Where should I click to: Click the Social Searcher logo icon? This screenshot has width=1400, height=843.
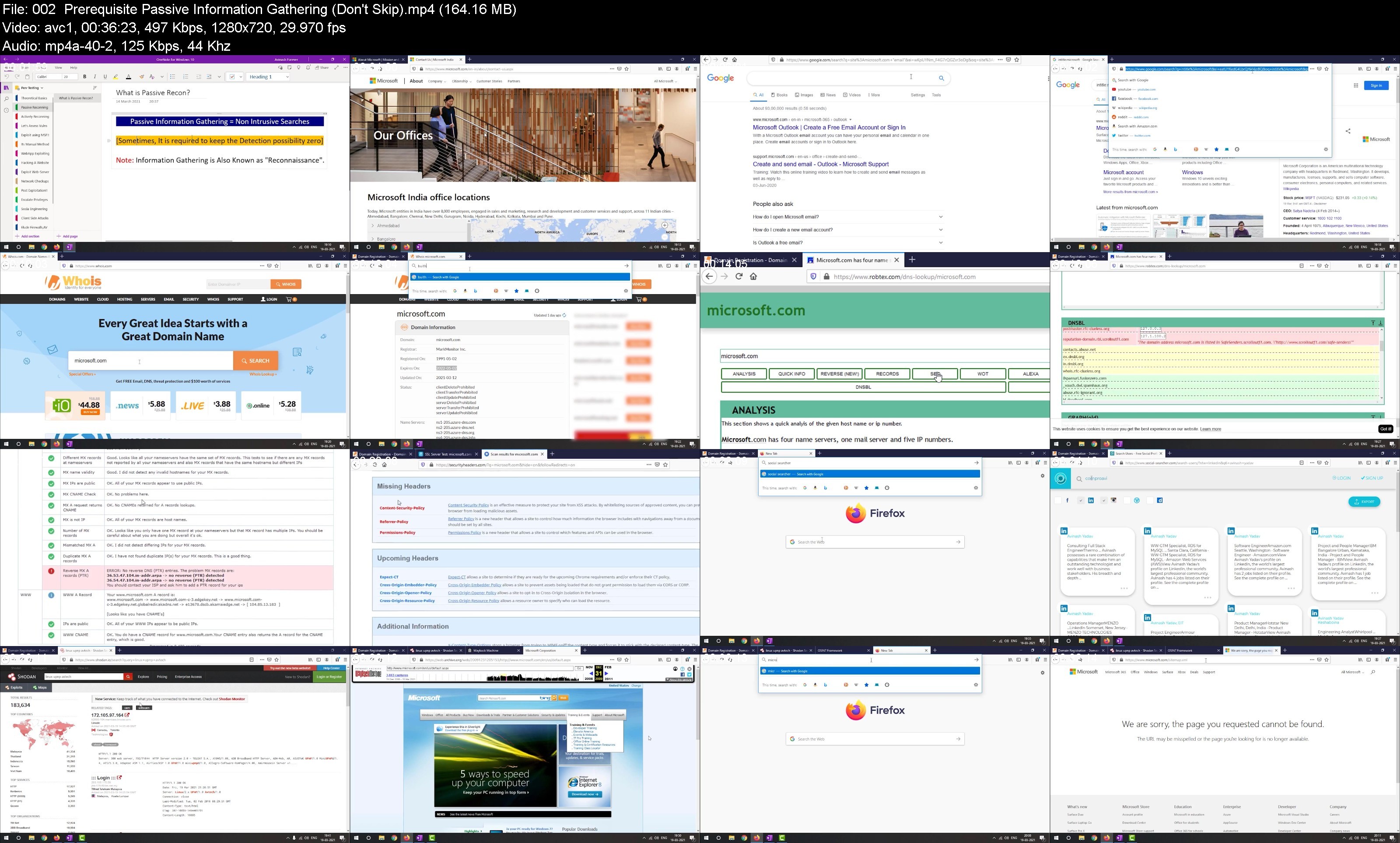pos(1060,478)
